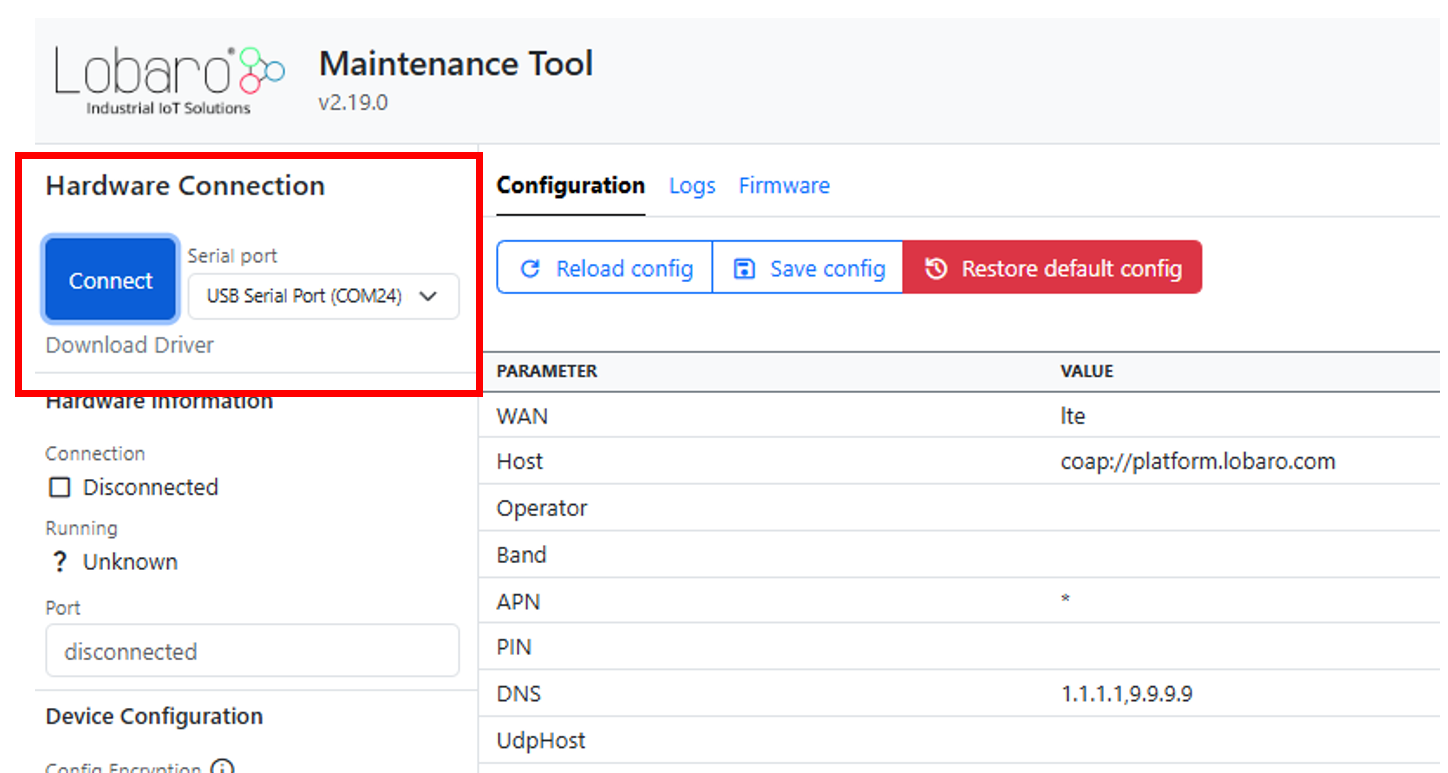Click the value coap://platform.lobaro.com

click(1198, 461)
